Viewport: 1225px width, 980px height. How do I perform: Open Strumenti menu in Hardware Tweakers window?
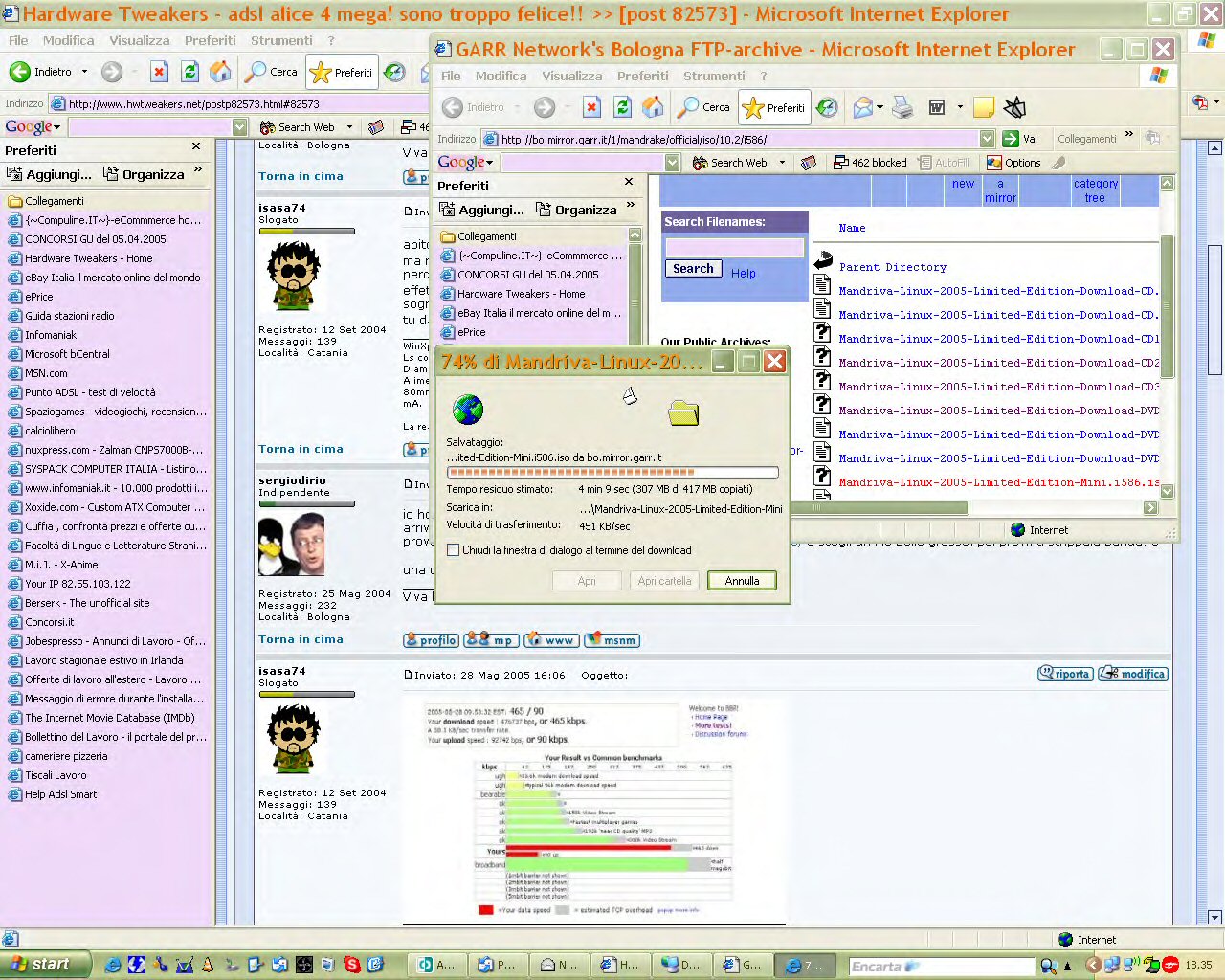coord(281,40)
